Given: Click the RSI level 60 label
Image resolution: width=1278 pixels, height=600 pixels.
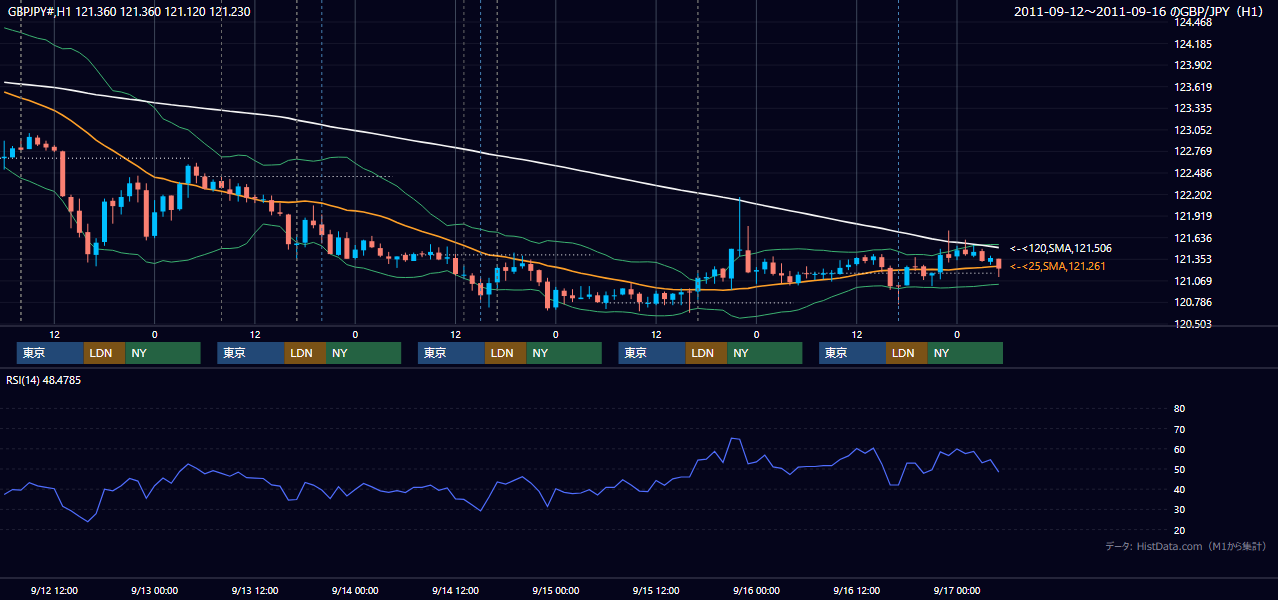Looking at the screenshot, I should 1179,449.
